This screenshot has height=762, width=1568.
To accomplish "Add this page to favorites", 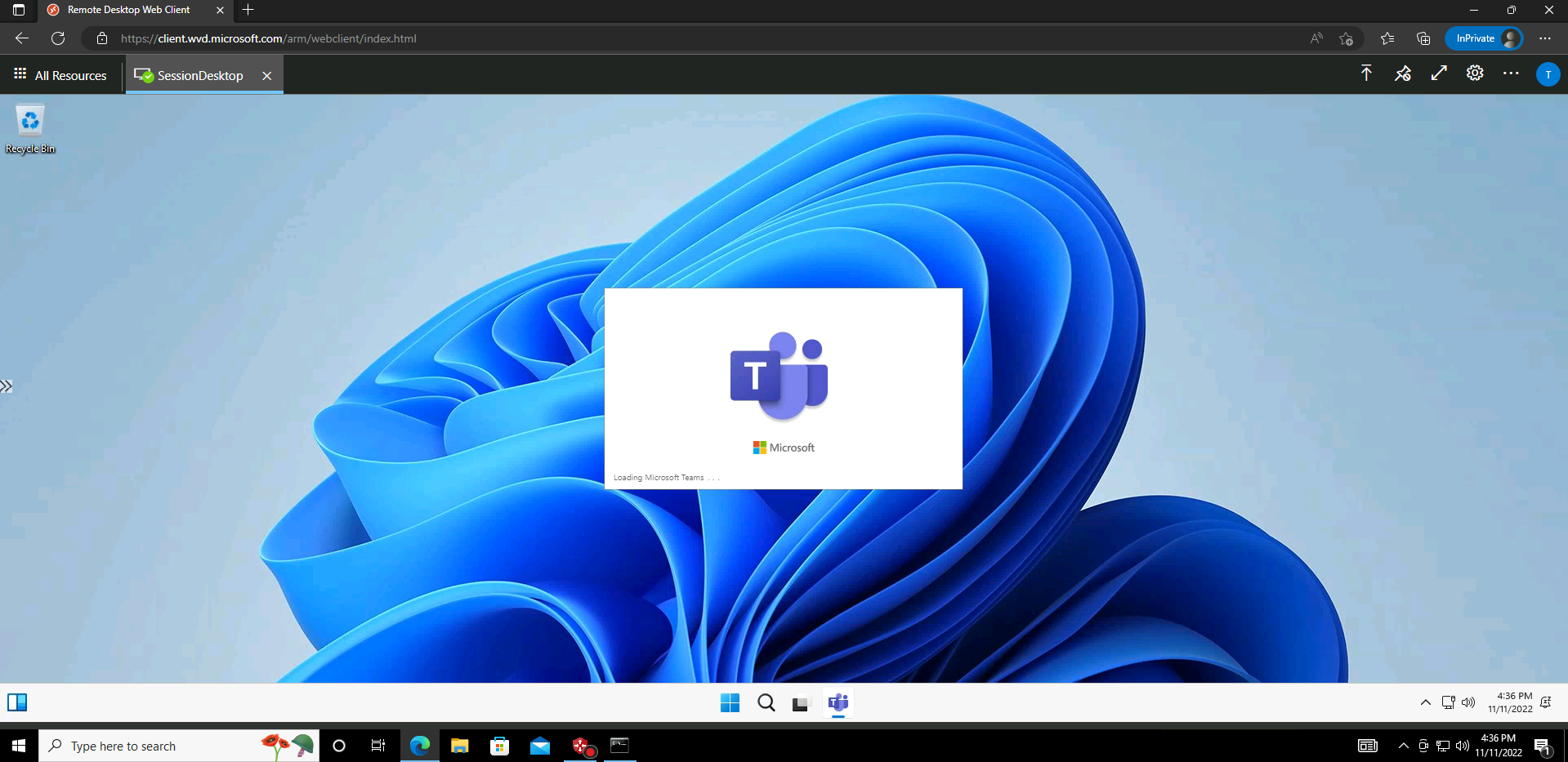I will 1346,38.
